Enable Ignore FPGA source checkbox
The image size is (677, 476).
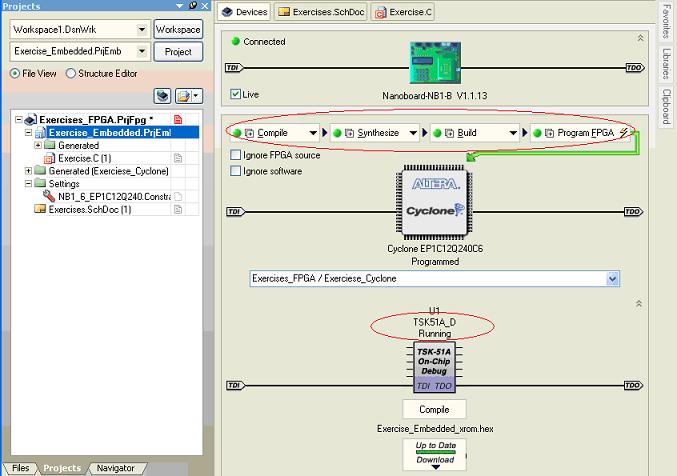(x=235, y=155)
